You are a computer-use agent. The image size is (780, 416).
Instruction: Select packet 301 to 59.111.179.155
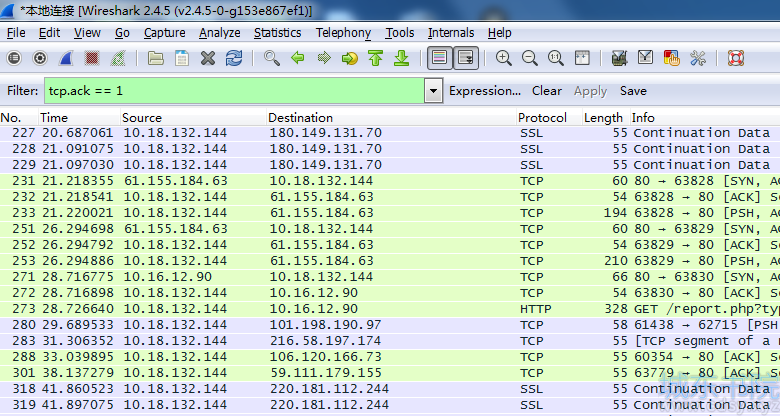[x=390, y=373]
